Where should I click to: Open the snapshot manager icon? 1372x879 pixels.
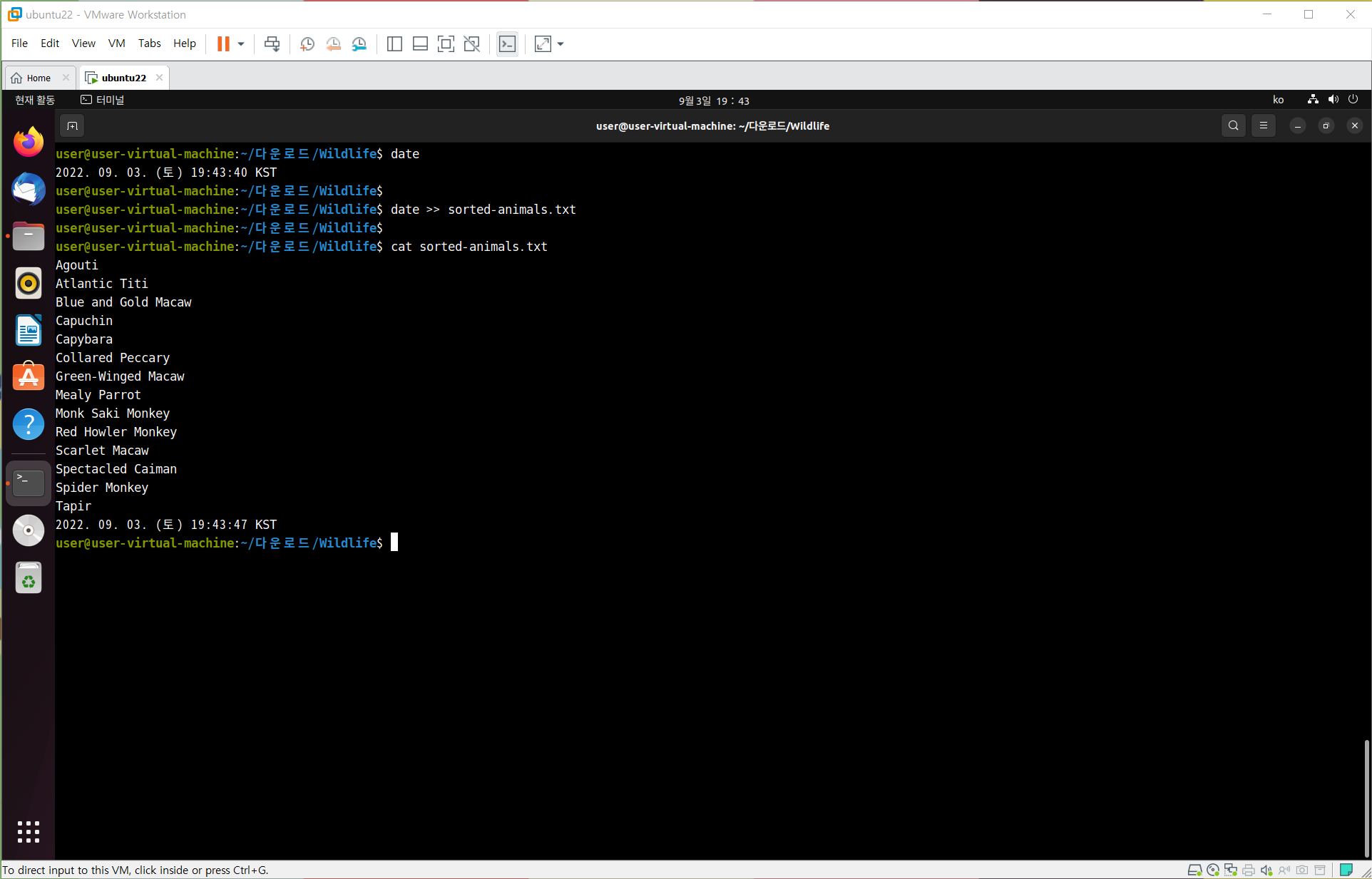tap(359, 44)
